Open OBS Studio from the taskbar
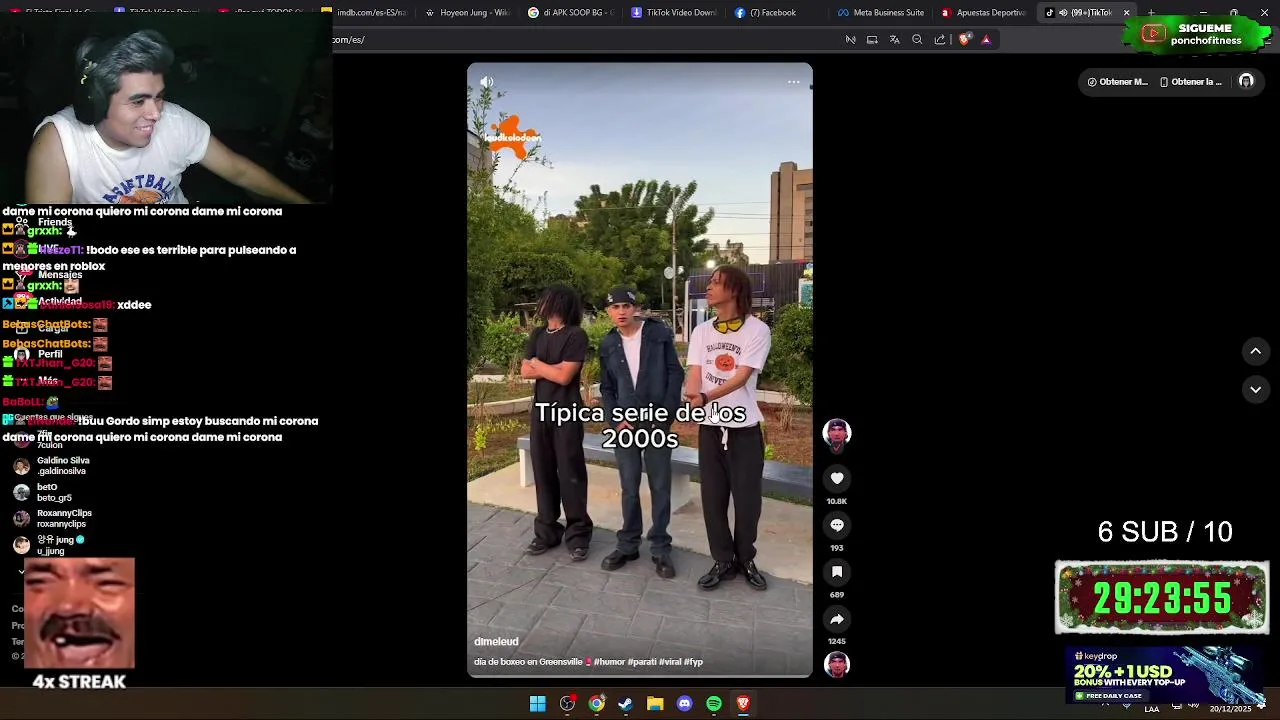The width and height of the screenshot is (1280, 720). pyautogui.click(x=567, y=704)
